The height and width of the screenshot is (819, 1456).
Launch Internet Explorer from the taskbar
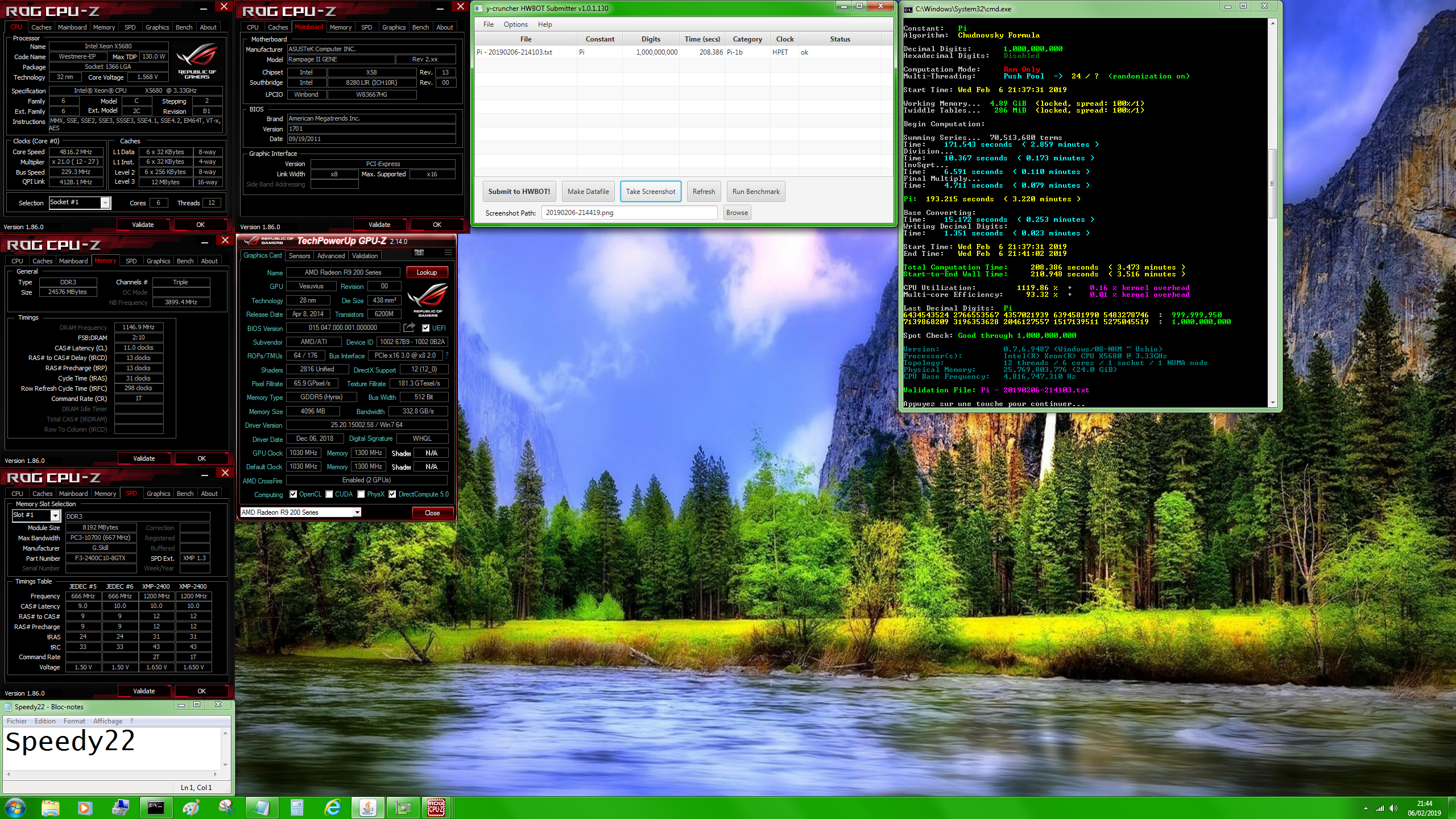tap(333, 808)
